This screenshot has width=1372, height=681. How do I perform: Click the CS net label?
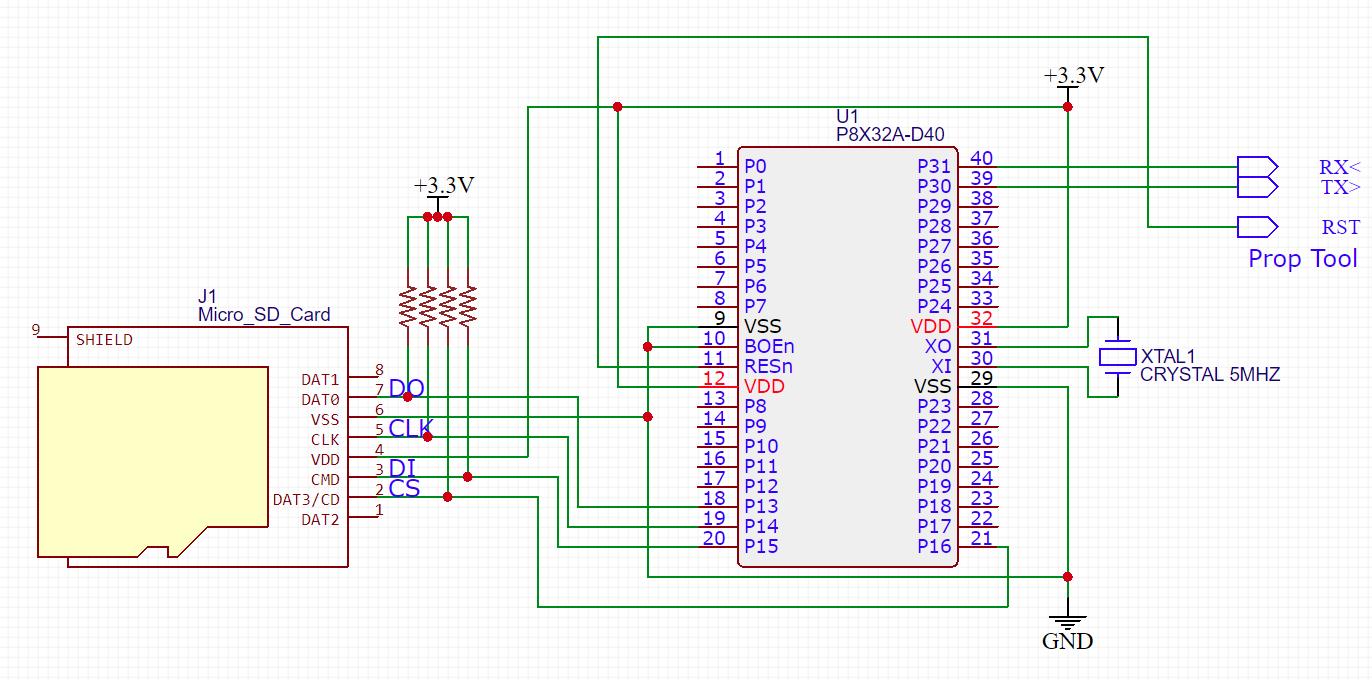click(404, 488)
